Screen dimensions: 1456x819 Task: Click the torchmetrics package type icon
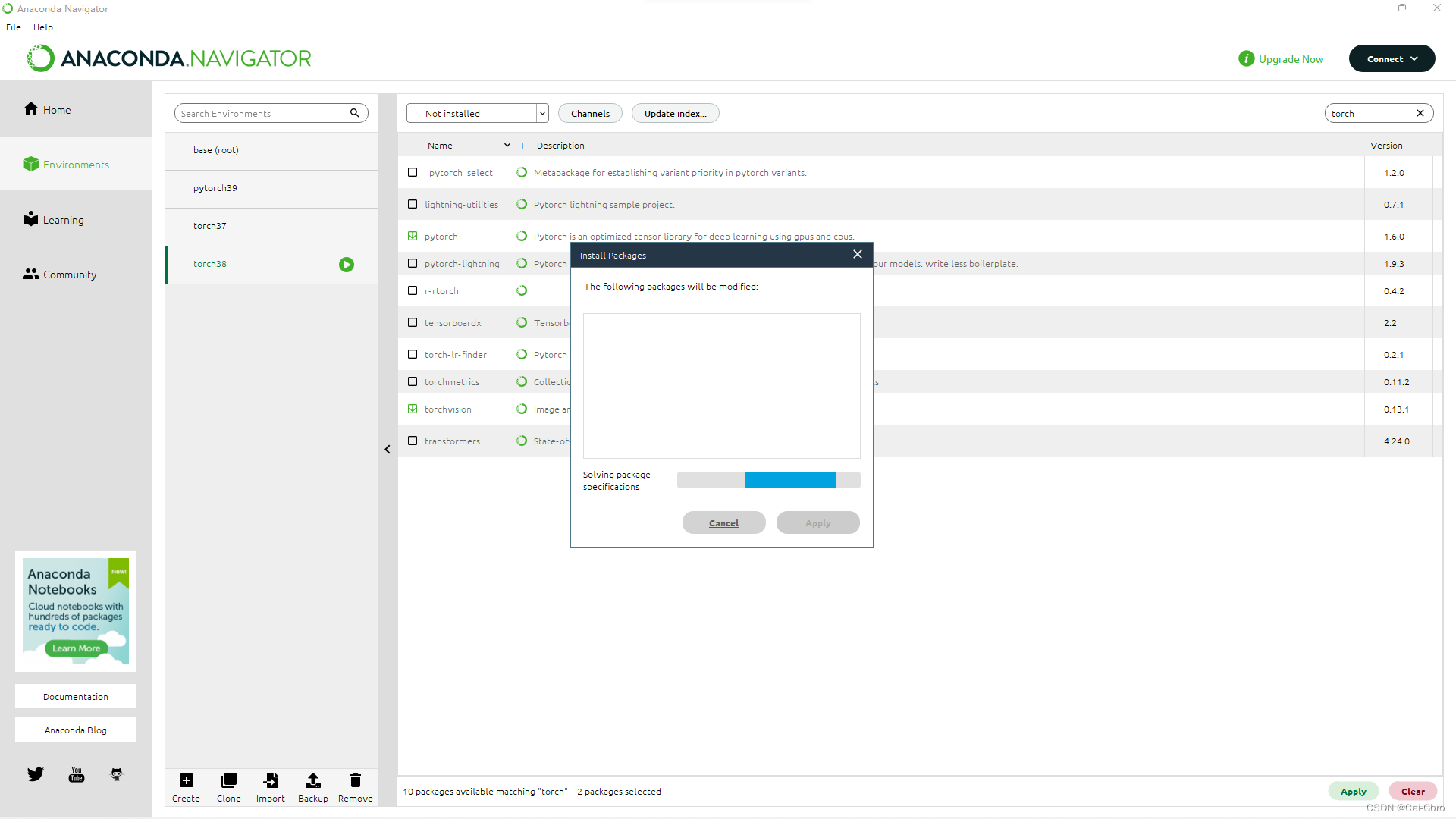[522, 381]
